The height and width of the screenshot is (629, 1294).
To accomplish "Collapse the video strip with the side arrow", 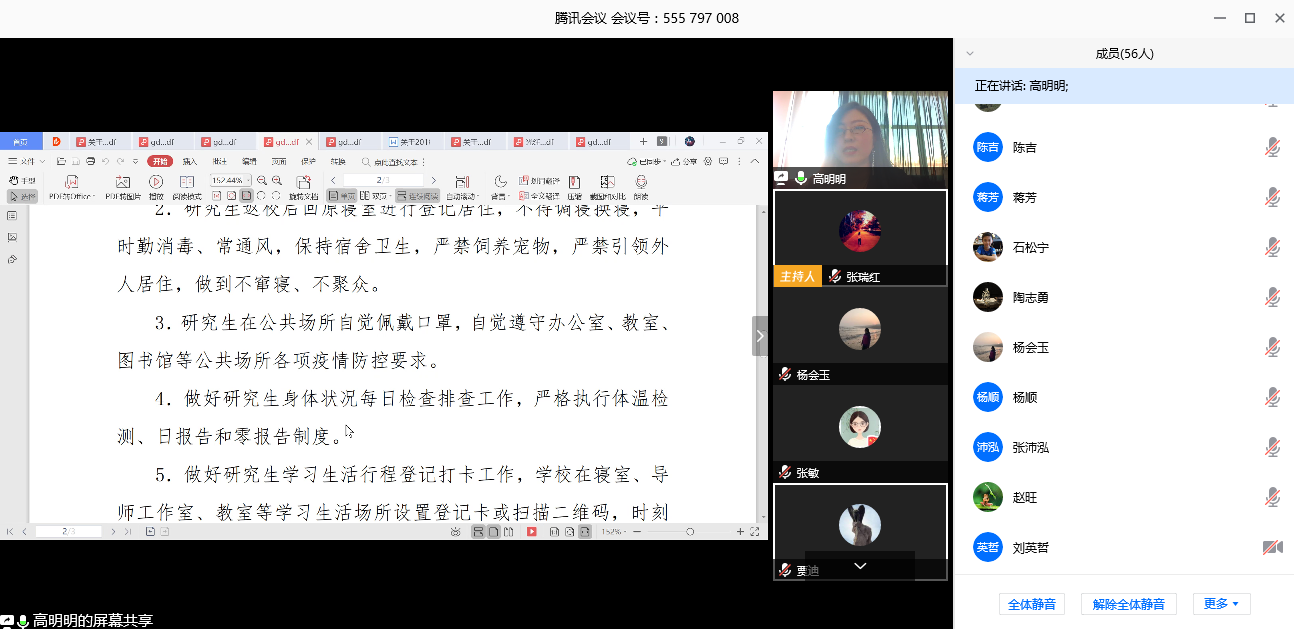I will [x=760, y=336].
